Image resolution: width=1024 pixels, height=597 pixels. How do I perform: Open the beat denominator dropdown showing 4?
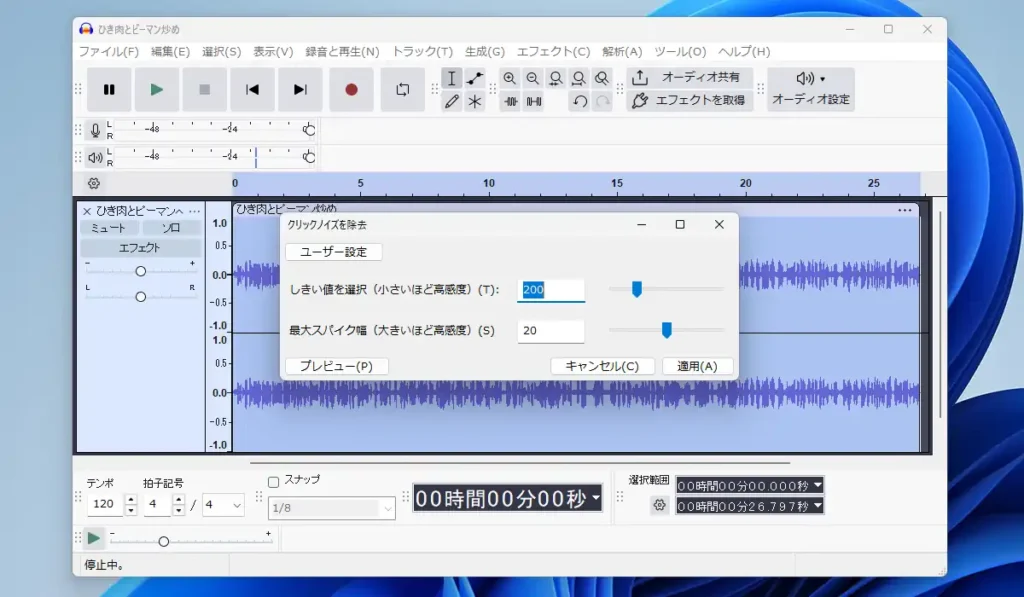224,505
